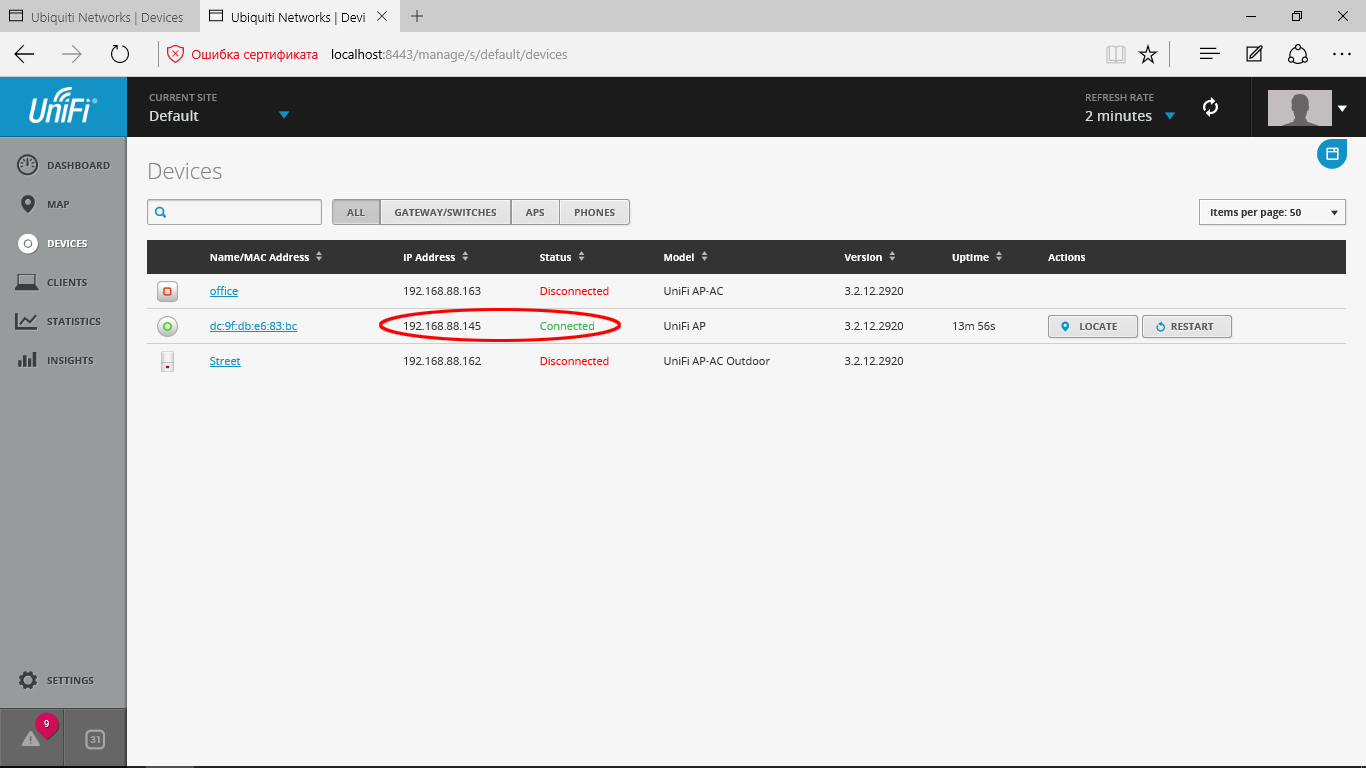The width and height of the screenshot is (1366, 768).
Task: Click the green status icon for dc:9f:db:e6:83:bc
Action: tap(167, 326)
